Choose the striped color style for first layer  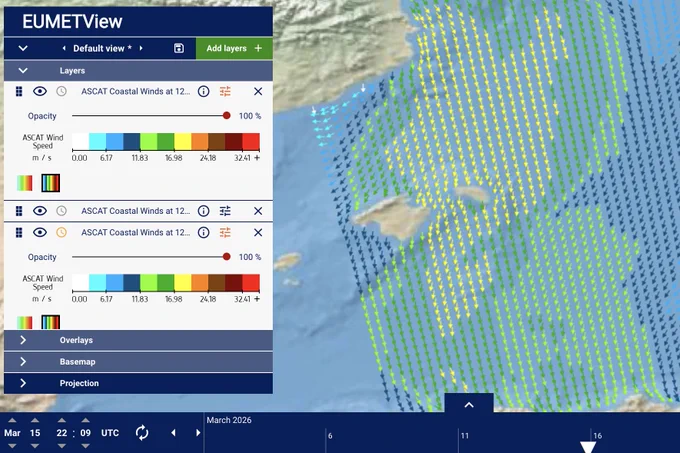point(51,183)
